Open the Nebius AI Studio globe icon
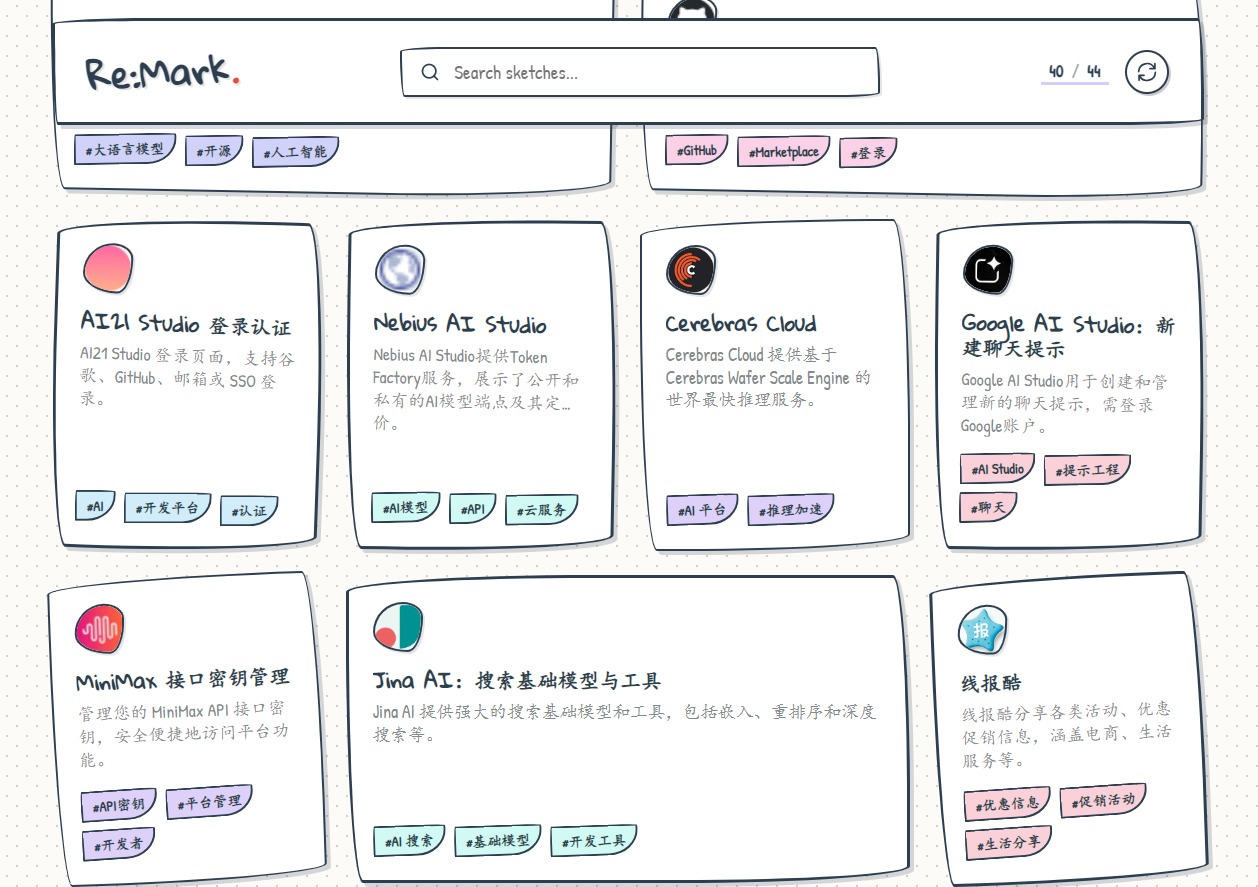The image size is (1258, 887). click(x=400, y=269)
